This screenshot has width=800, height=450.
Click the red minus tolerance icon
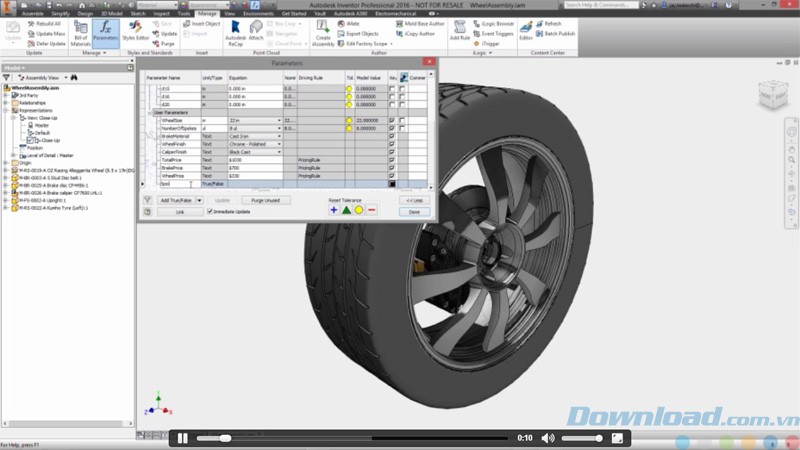coord(371,210)
